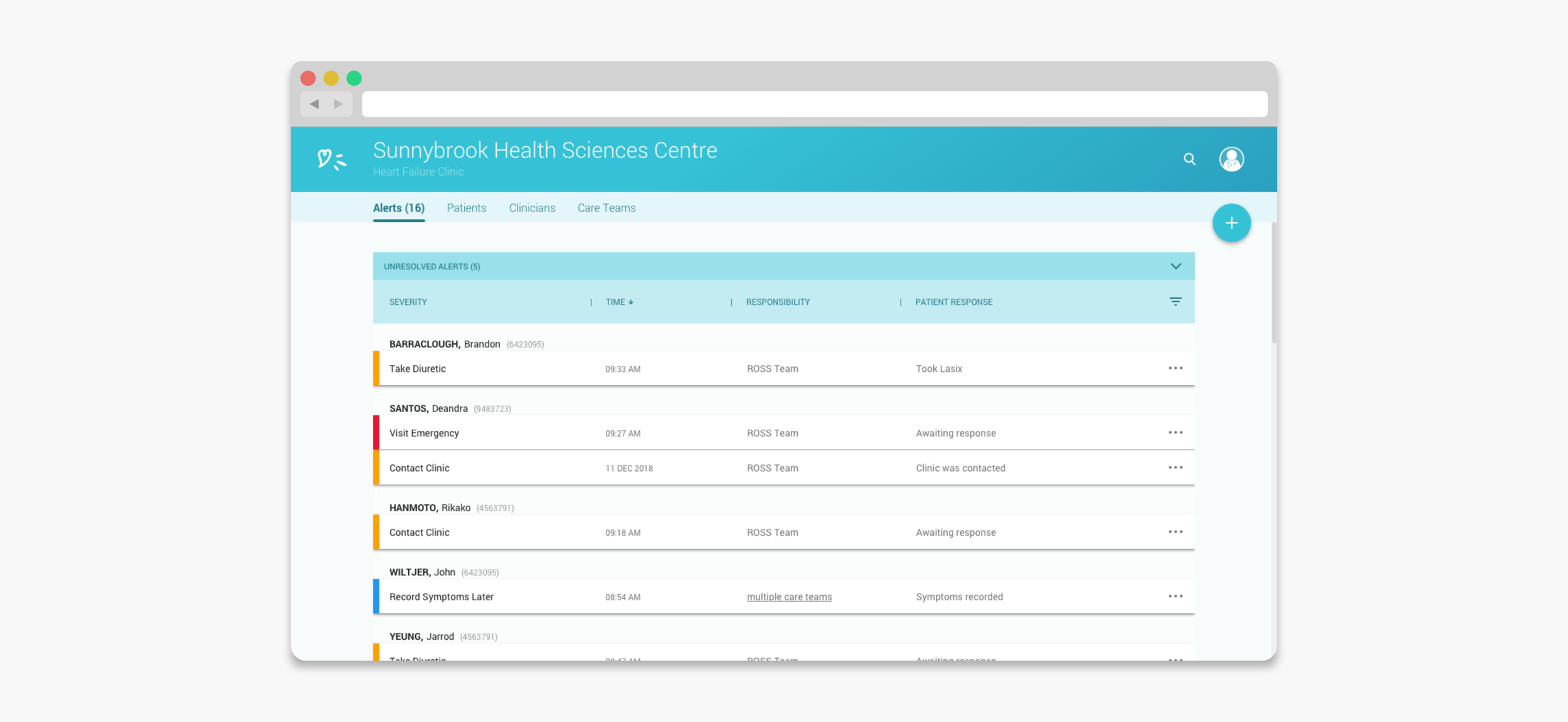Viewport: 1568px width, 722px height.
Task: Open search with the magnifier icon
Action: click(1189, 159)
